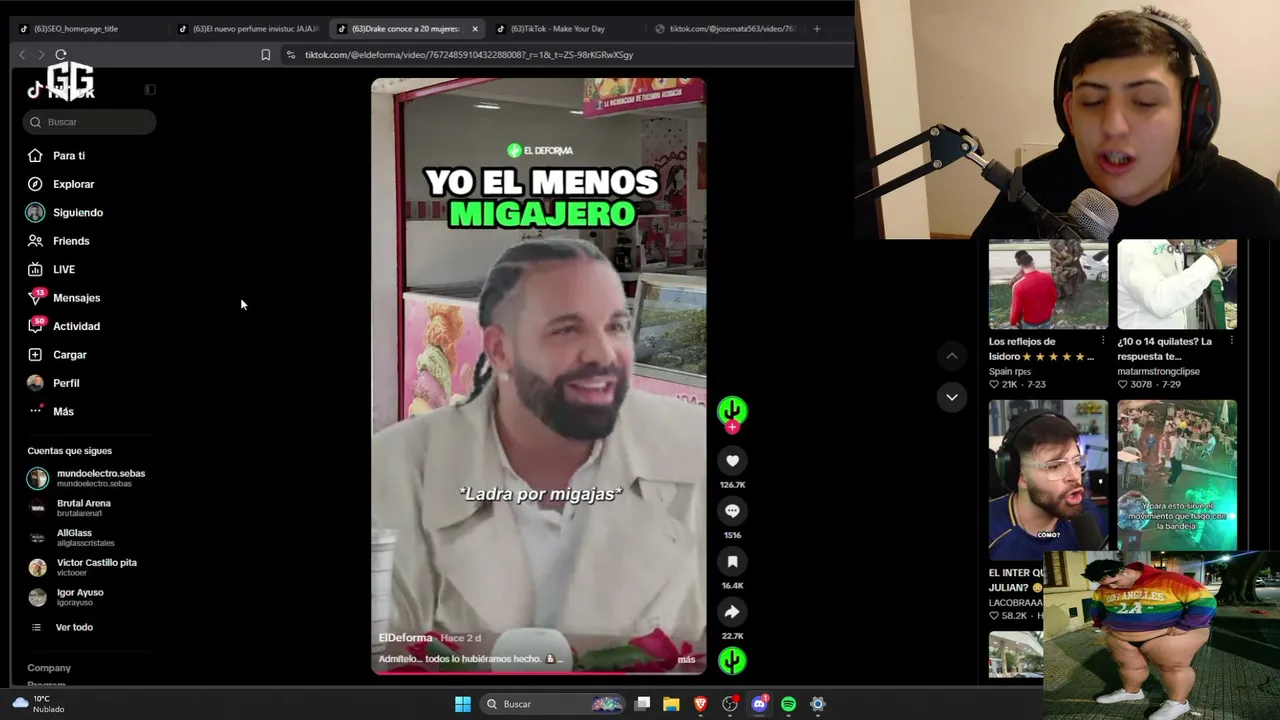Open Windows Start menu

pyautogui.click(x=463, y=704)
